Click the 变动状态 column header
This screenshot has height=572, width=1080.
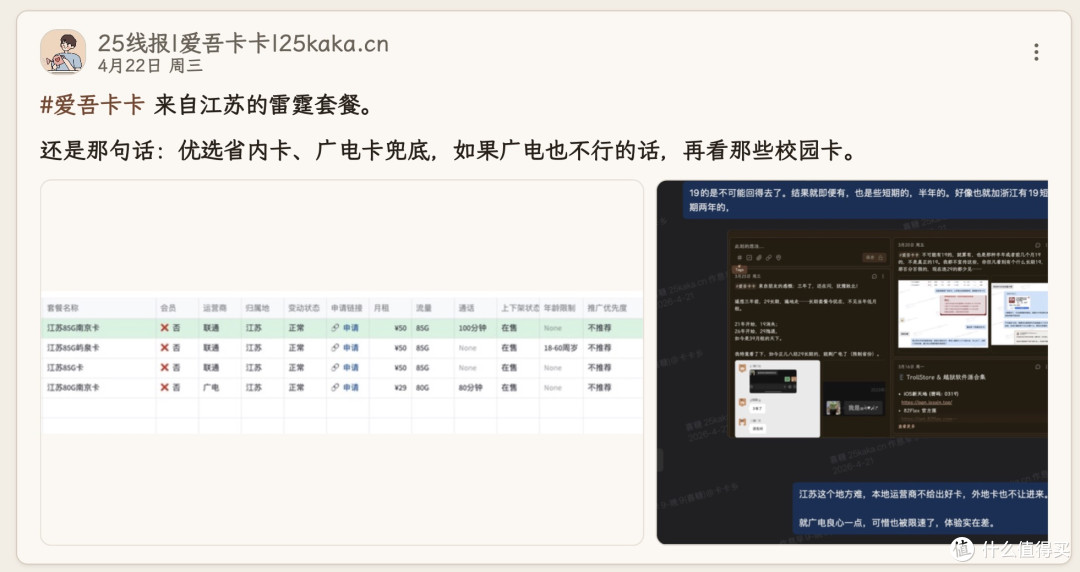coord(304,307)
